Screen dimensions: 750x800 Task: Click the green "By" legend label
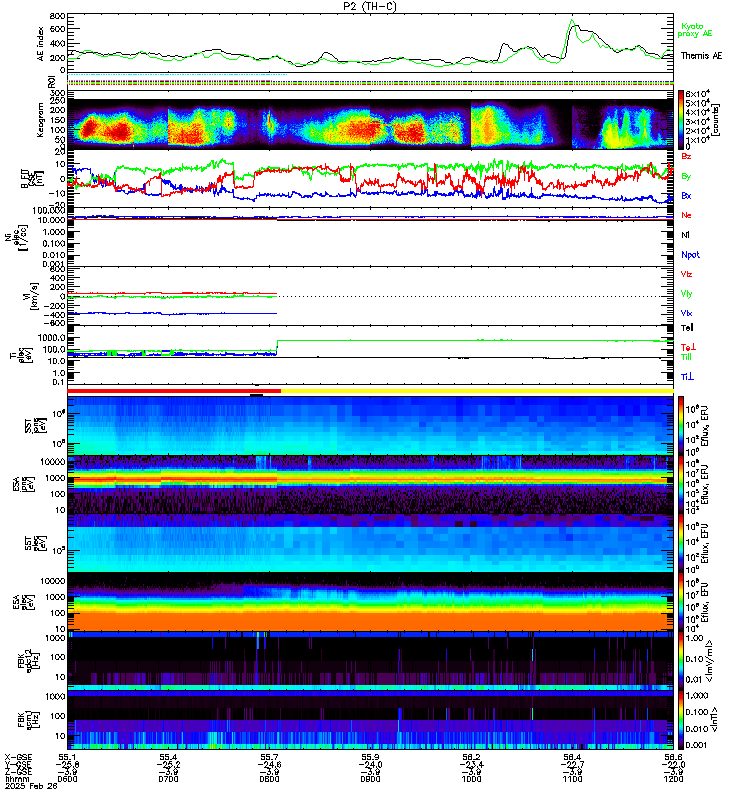point(686,177)
